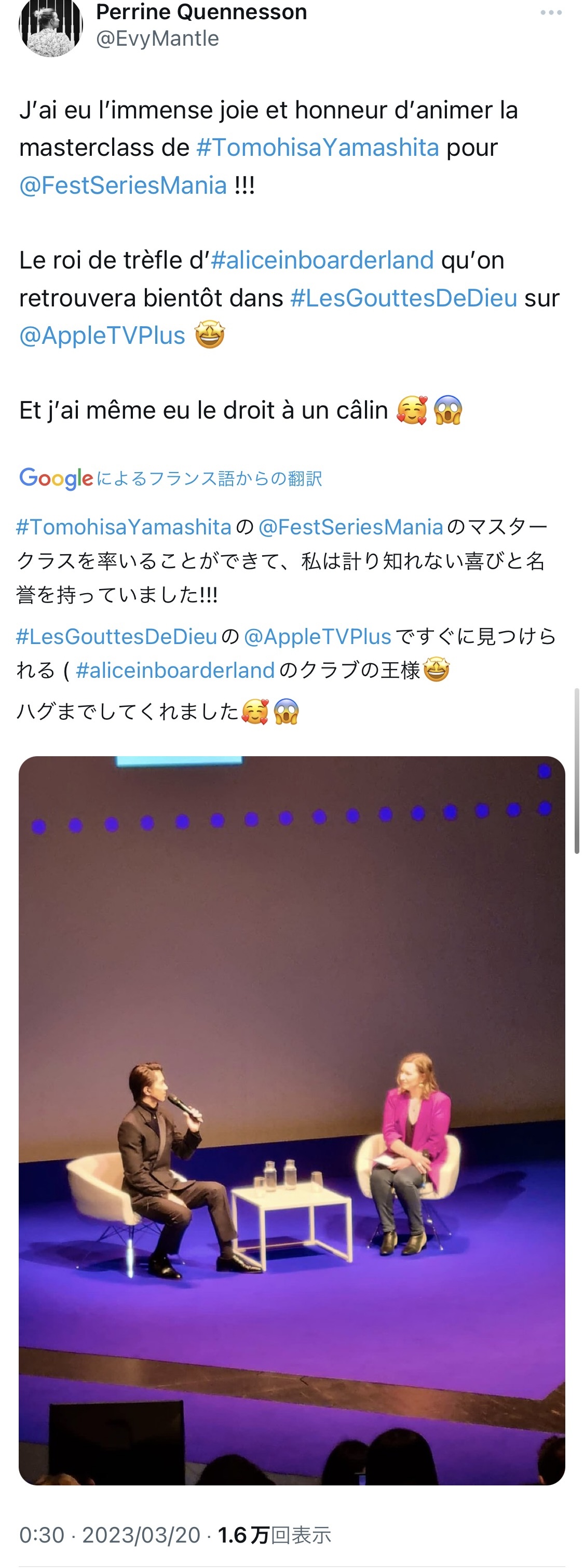
Task: Open the 0:30 · 2023/03/20 timestamp
Action: coord(110,1535)
